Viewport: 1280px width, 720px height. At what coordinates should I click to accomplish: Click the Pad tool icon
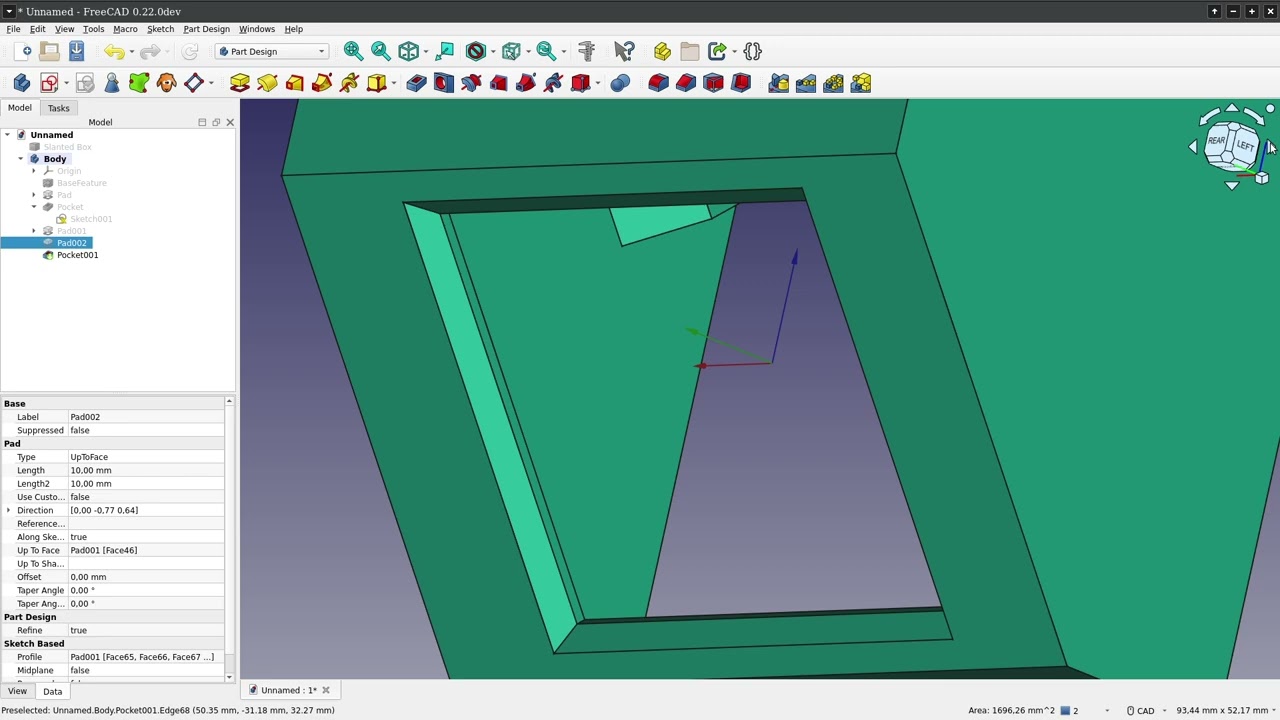coord(239,83)
